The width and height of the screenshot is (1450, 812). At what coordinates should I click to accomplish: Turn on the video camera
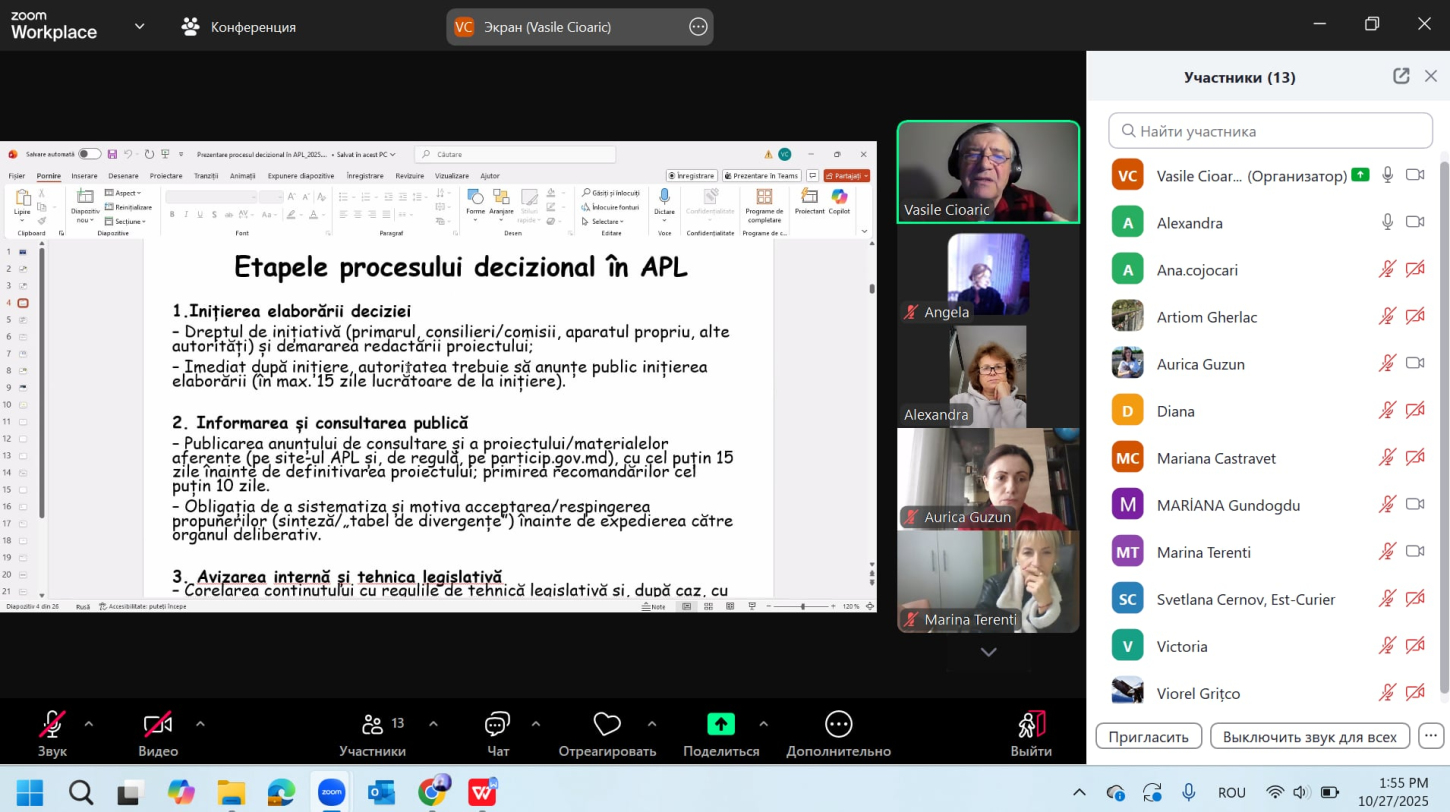tap(158, 725)
